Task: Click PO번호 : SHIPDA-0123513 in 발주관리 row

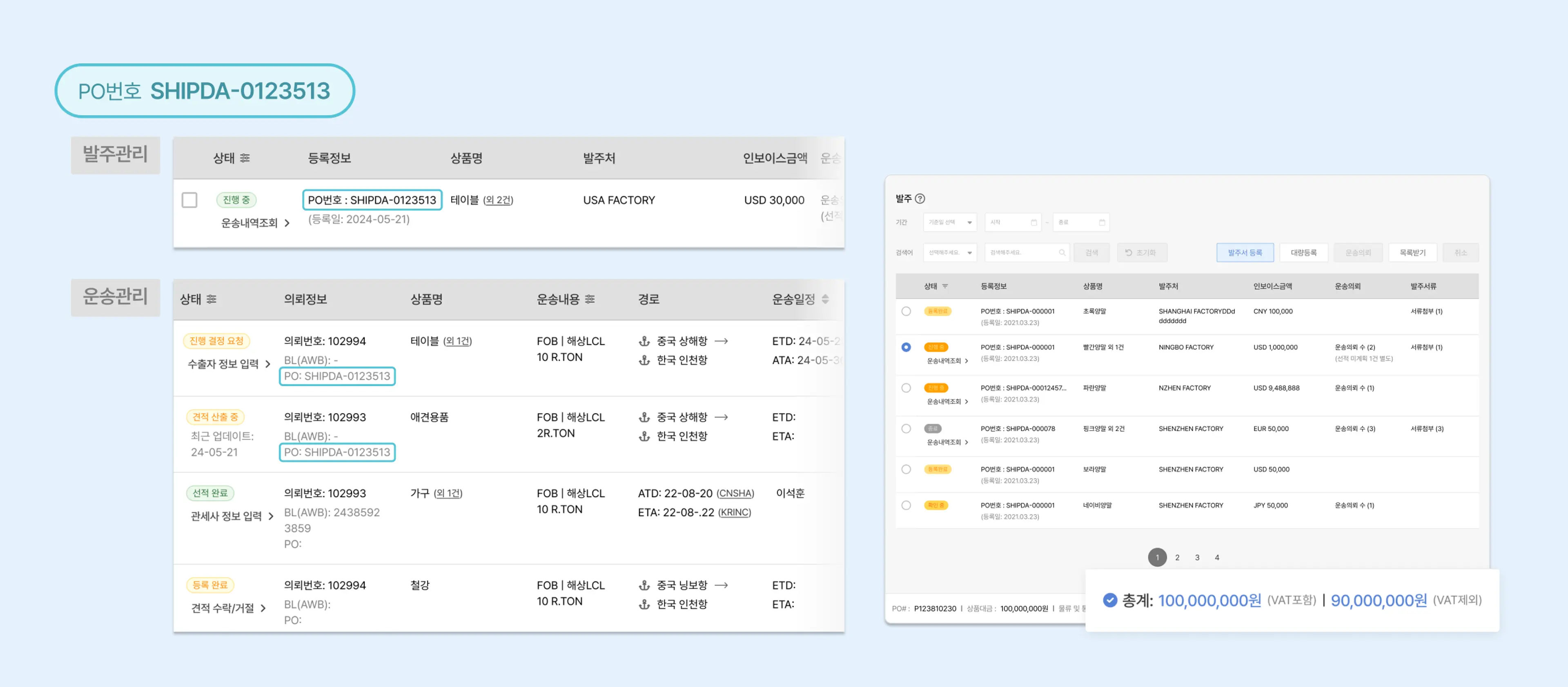Action: point(372,200)
